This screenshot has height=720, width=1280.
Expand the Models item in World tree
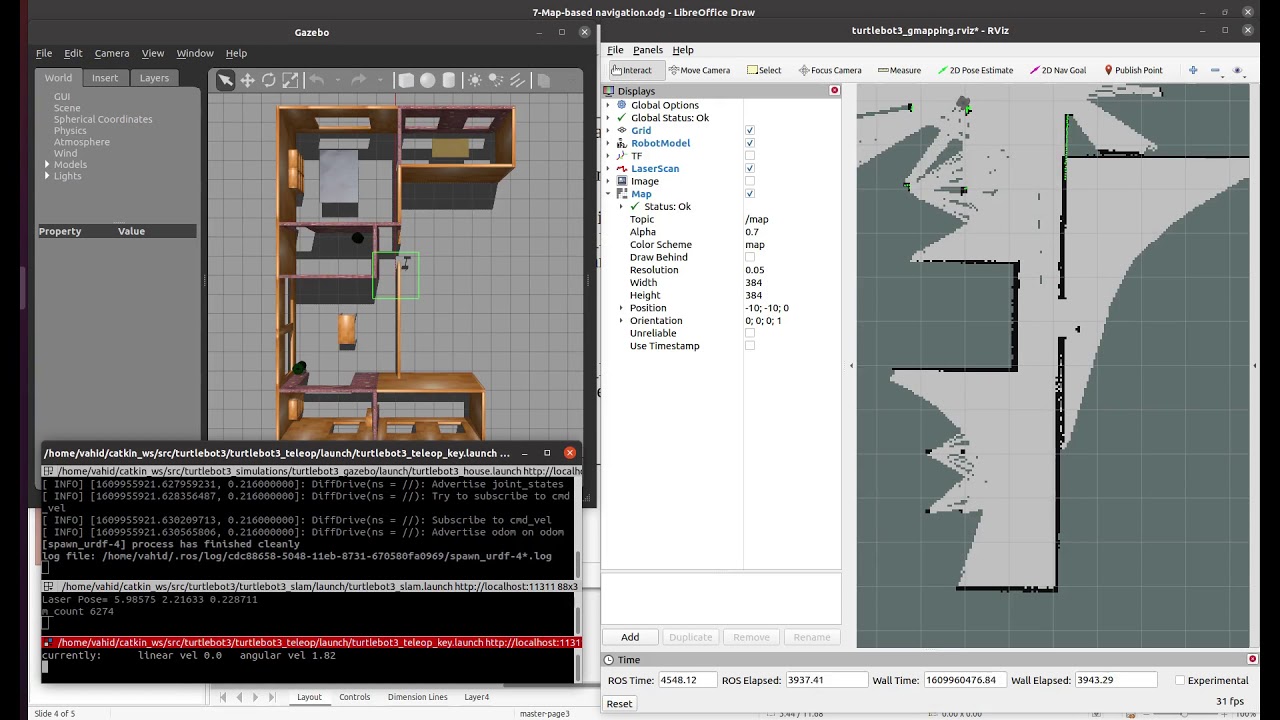[47, 165]
